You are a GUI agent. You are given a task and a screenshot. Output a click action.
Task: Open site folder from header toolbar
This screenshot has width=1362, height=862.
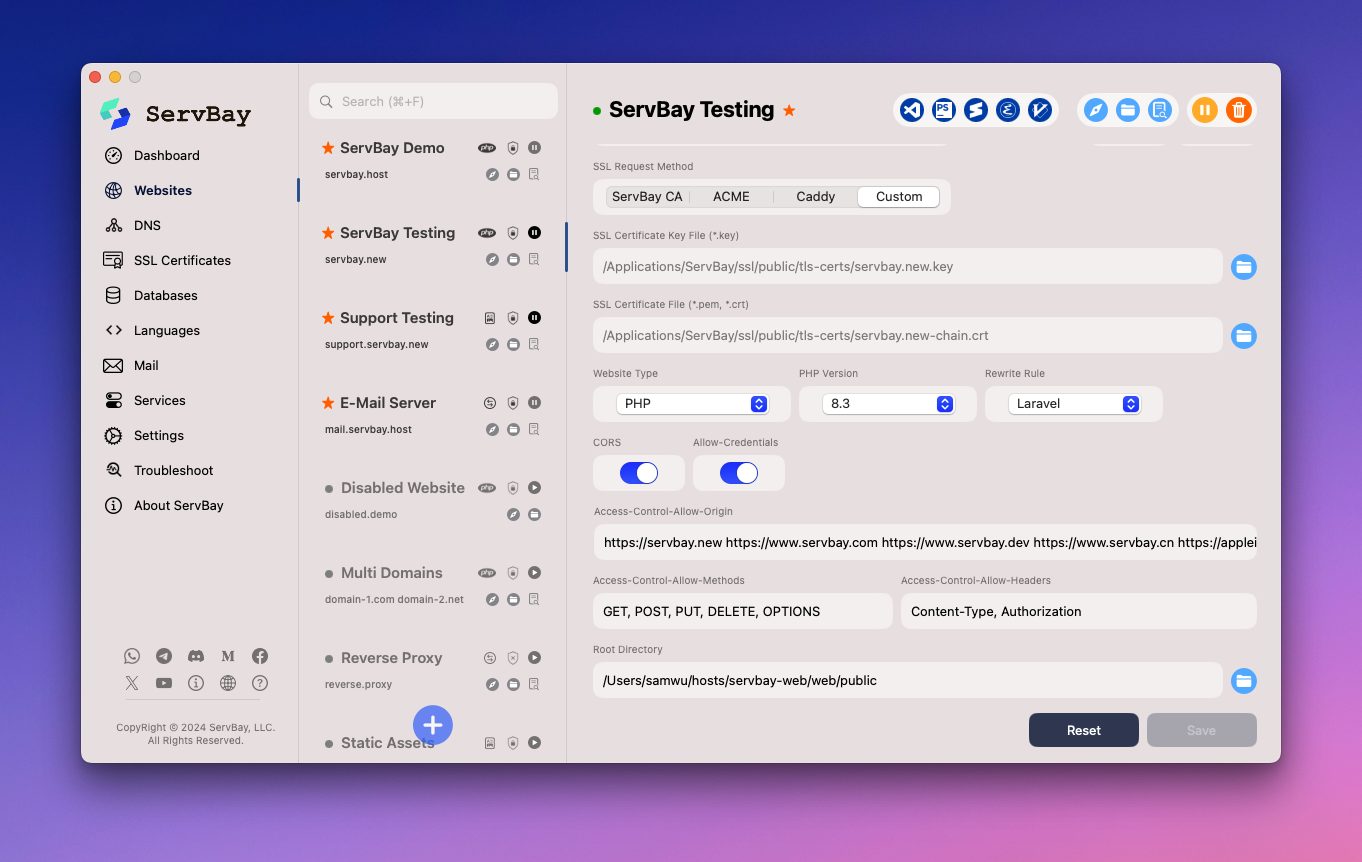(x=1128, y=110)
